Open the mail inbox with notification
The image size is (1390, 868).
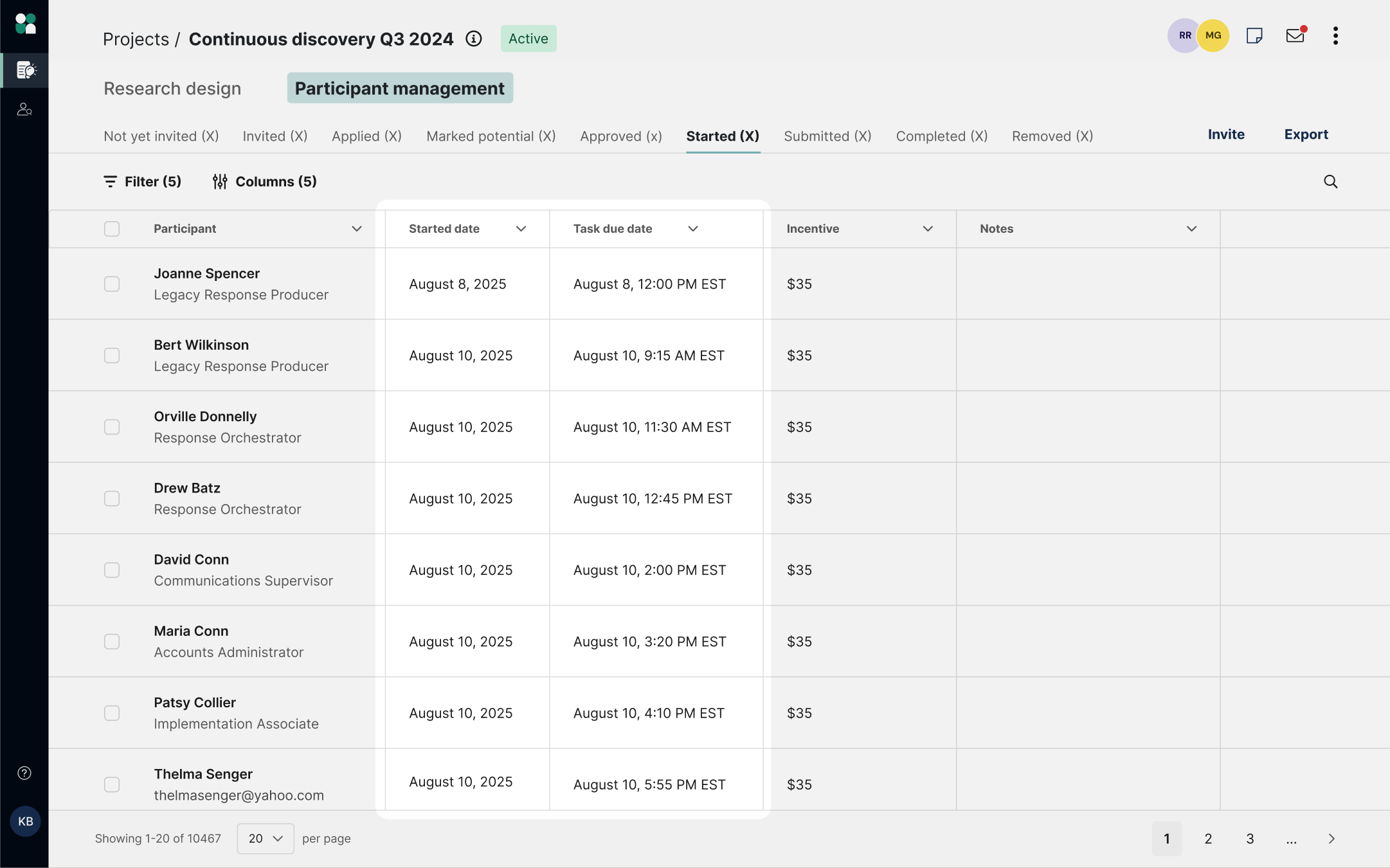pyautogui.click(x=1295, y=35)
